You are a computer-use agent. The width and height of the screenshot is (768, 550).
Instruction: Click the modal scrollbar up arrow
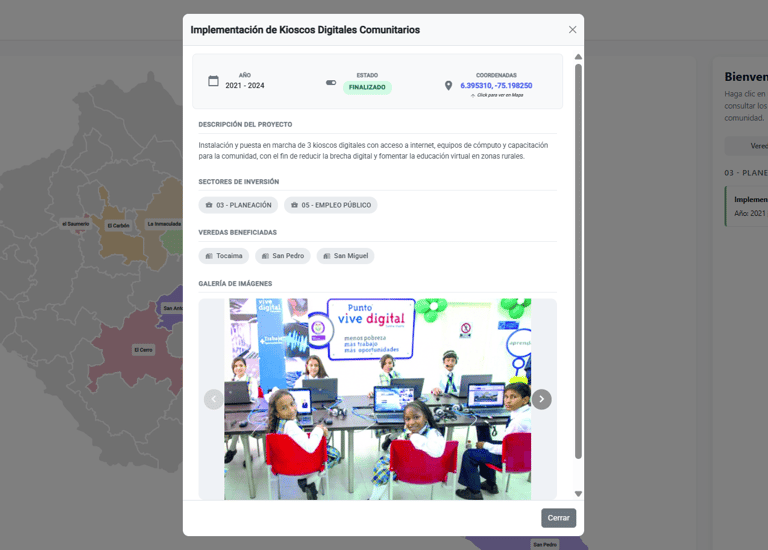click(578, 57)
